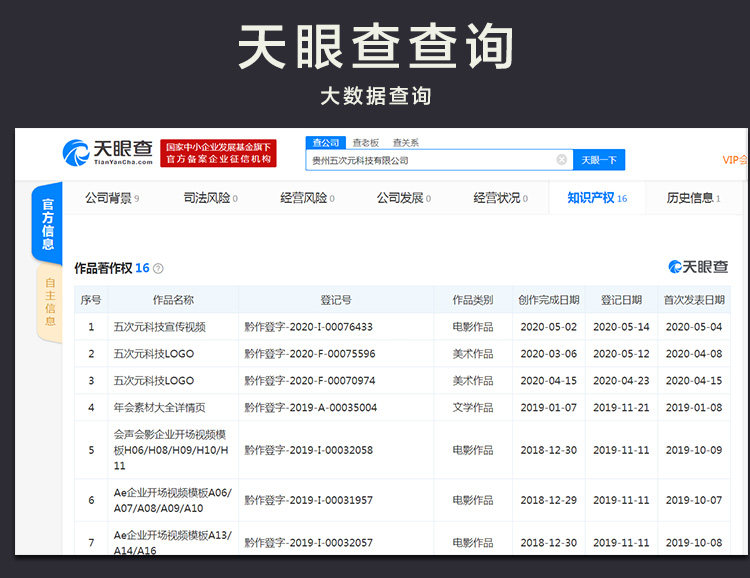Screen dimensions: 750x578
Task: Switch to the 官方信息 side tab
Action: [x=47, y=223]
